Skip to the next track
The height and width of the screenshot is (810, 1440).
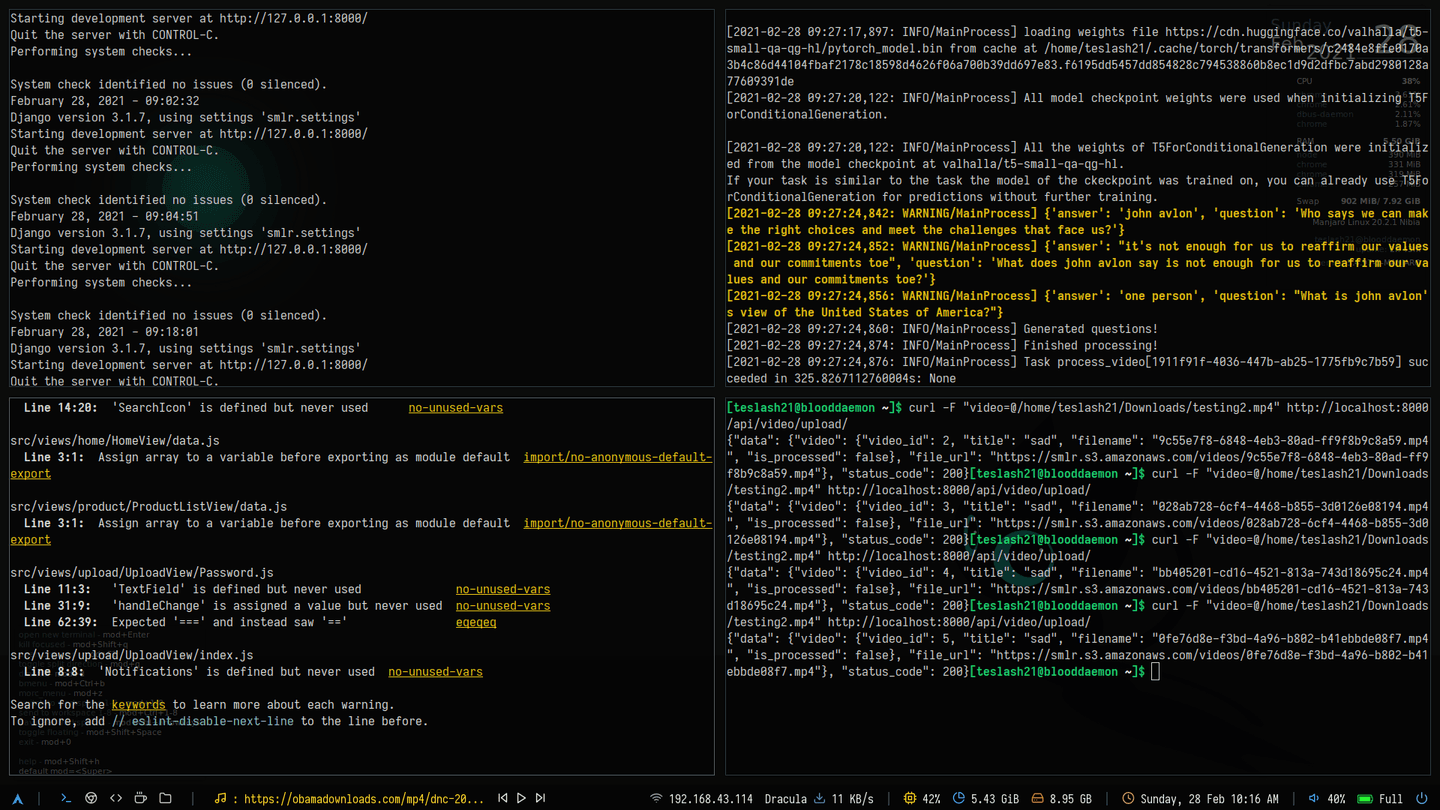coord(540,798)
